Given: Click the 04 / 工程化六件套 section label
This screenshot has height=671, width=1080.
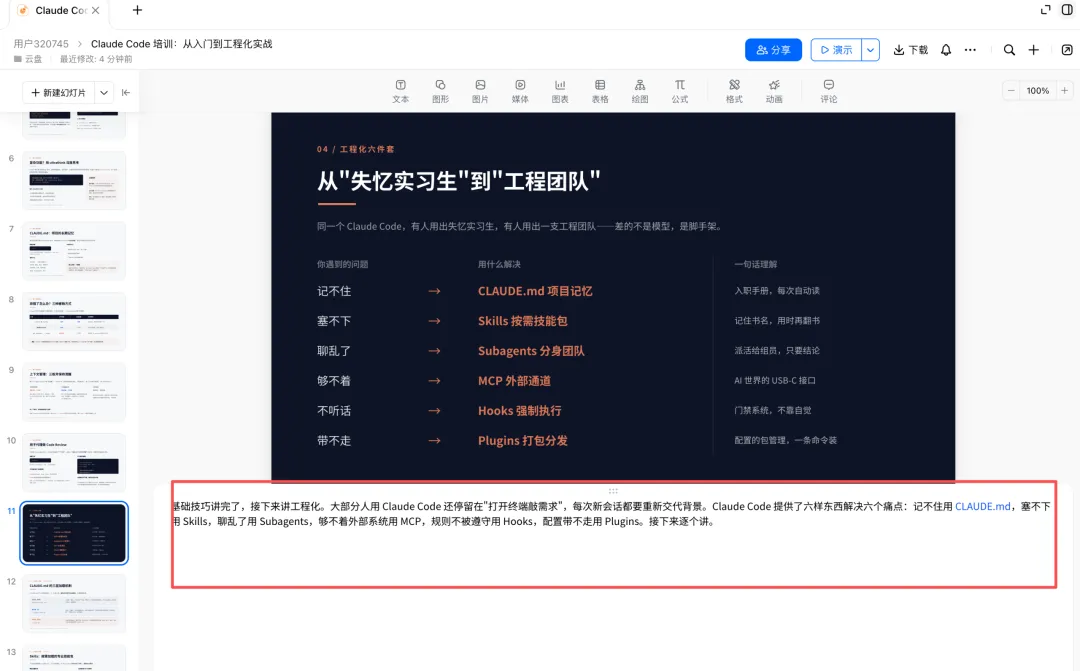Looking at the screenshot, I should coord(355,149).
